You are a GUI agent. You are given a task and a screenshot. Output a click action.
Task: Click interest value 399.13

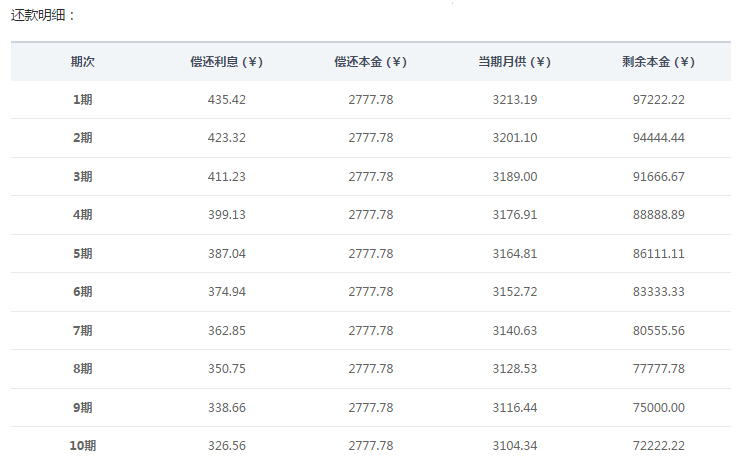pyautogui.click(x=227, y=215)
